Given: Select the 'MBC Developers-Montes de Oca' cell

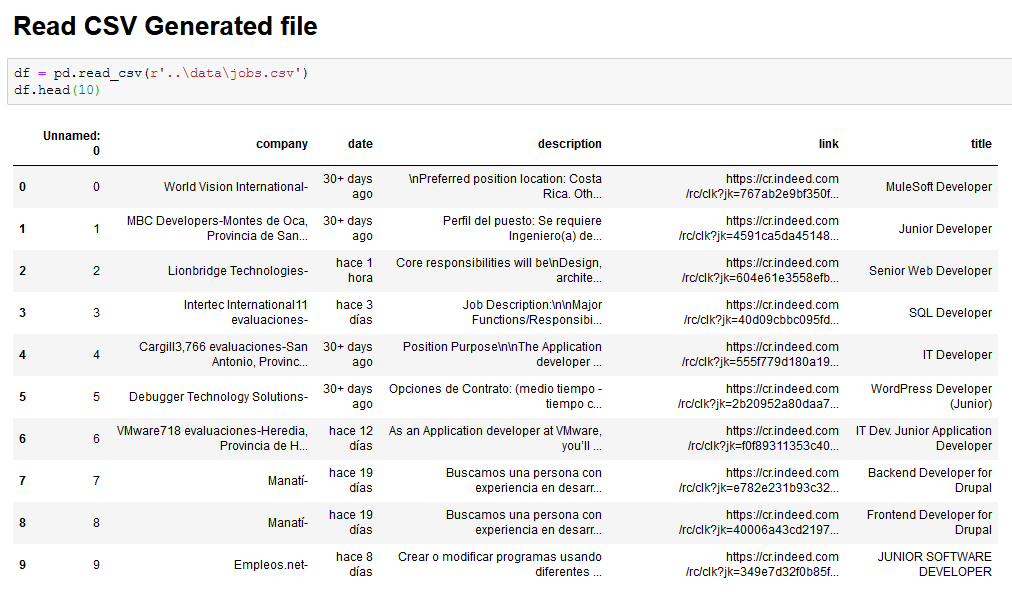Looking at the screenshot, I should point(217,229).
